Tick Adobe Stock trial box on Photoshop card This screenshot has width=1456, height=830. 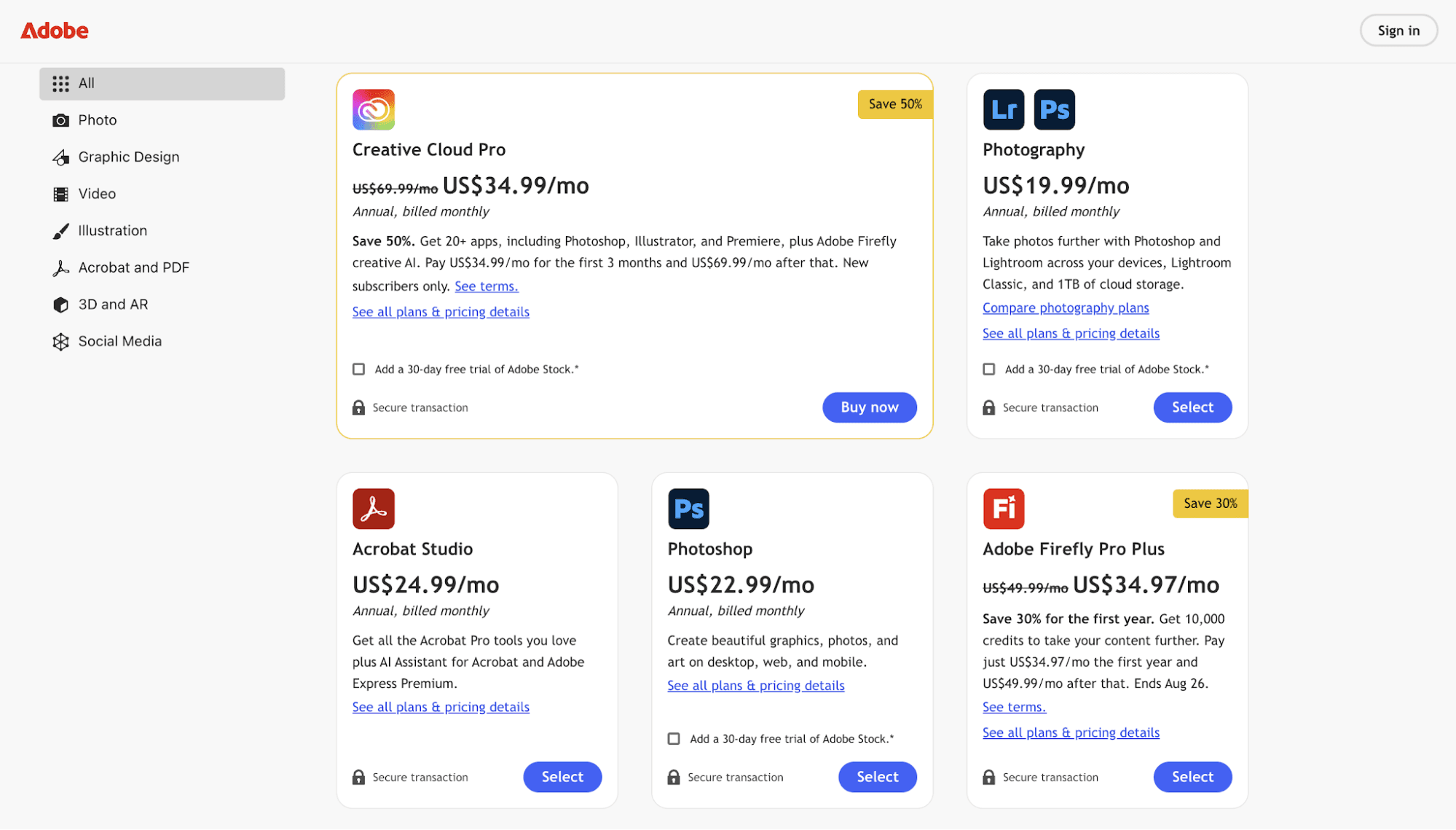click(674, 739)
